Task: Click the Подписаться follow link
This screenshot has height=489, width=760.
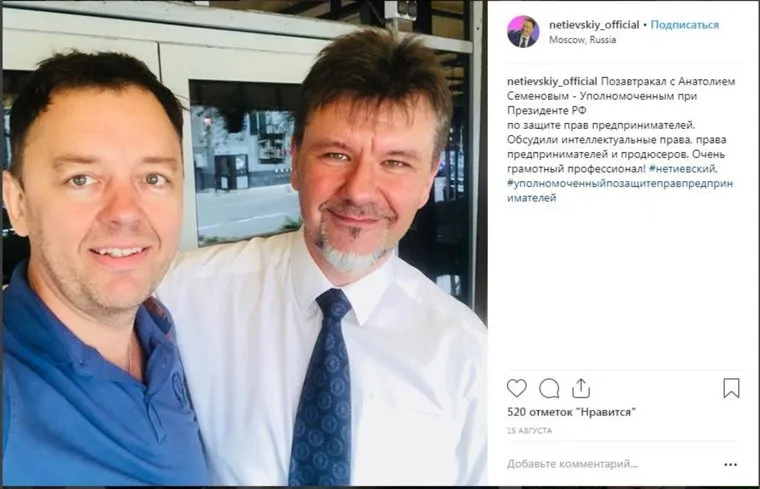Action: tap(684, 25)
